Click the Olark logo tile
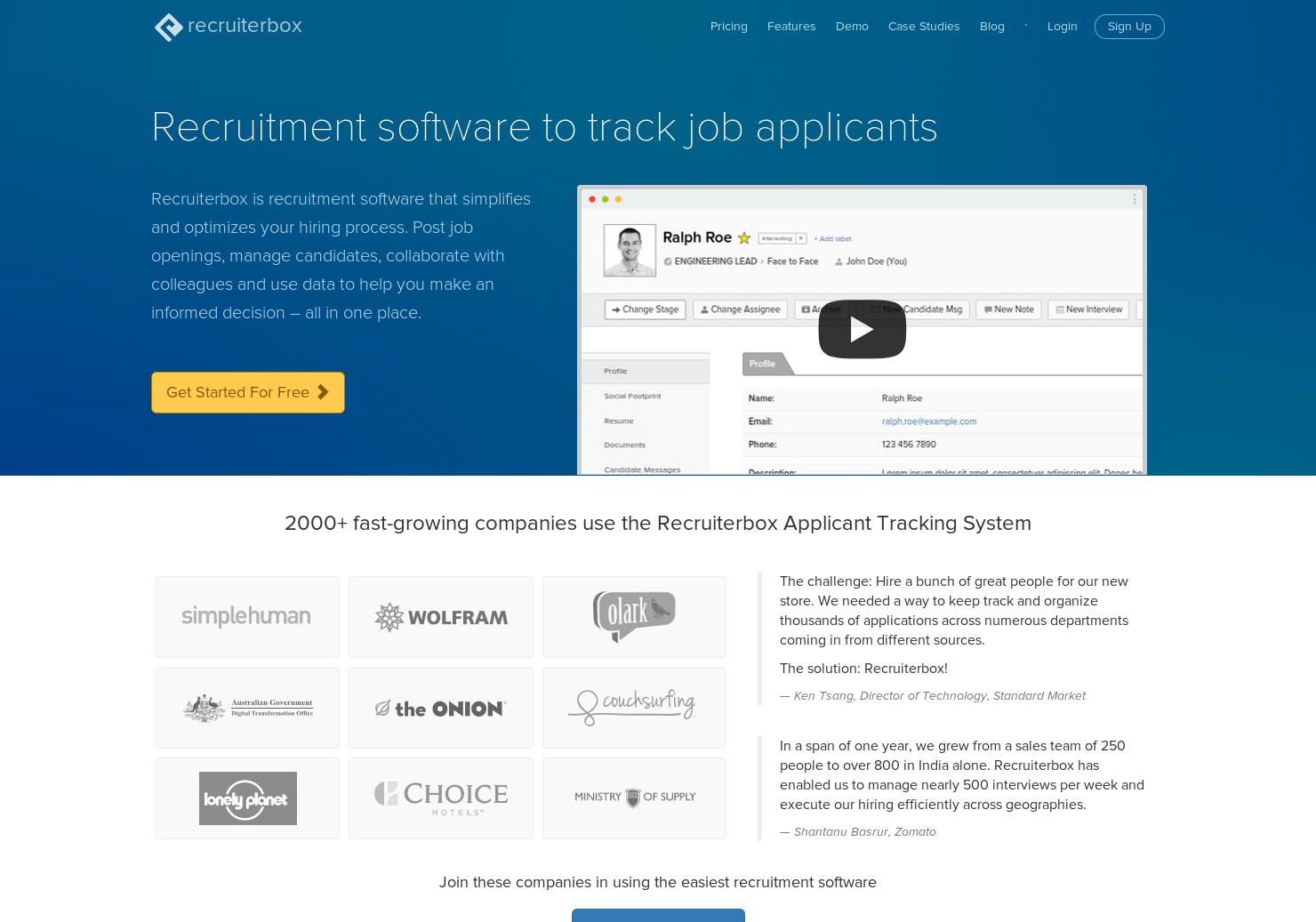 [634, 617]
